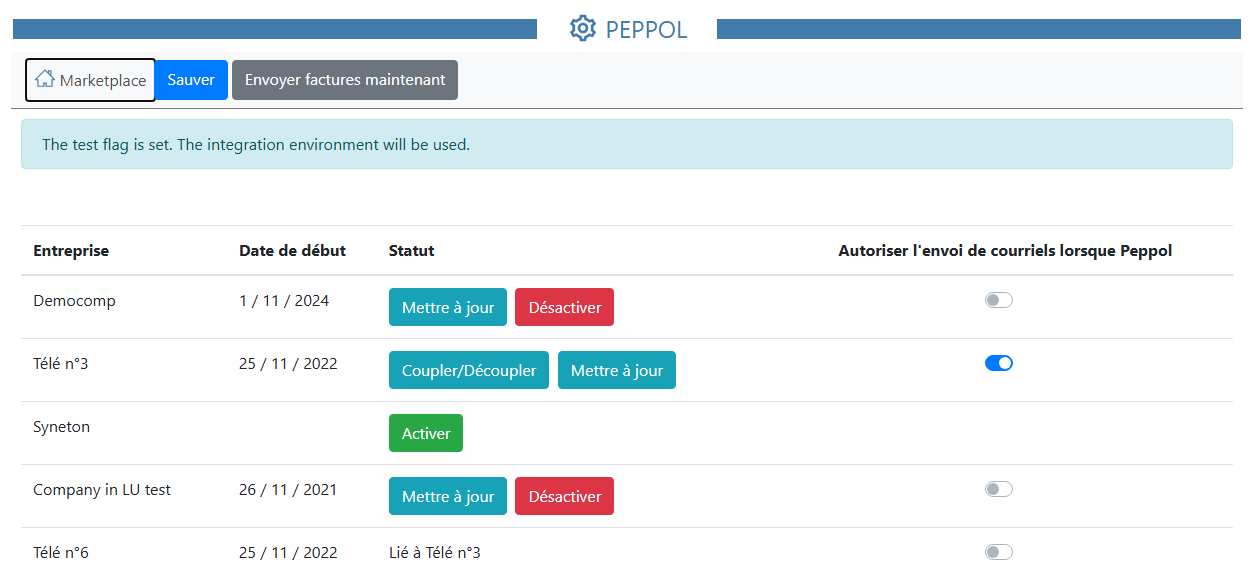
Task: Click the Entreprise column header
Action: 71,251
